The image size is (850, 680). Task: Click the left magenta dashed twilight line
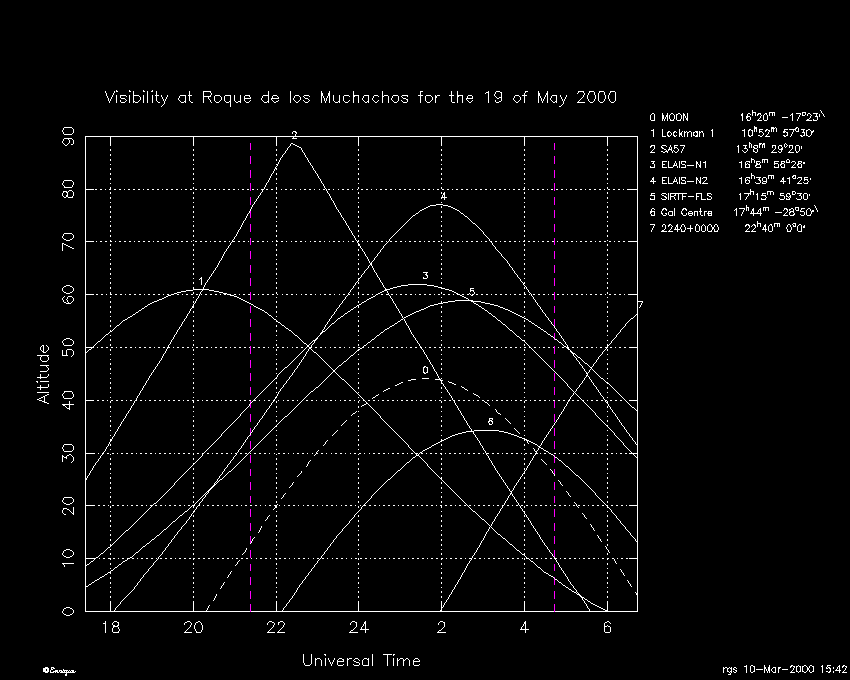pos(250,450)
